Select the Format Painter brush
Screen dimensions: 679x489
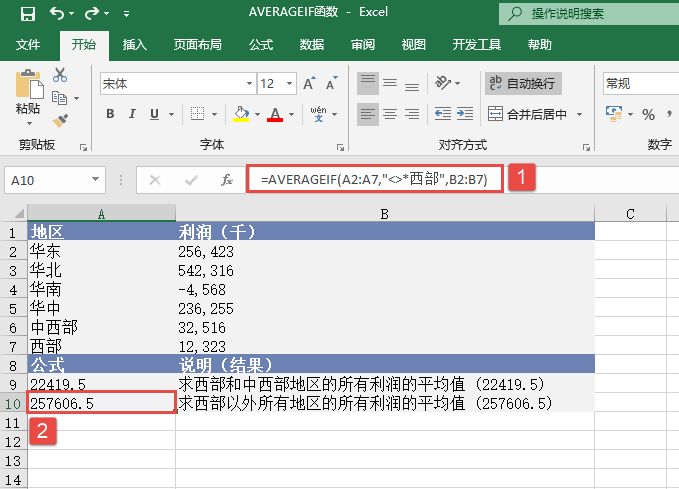[x=60, y=120]
